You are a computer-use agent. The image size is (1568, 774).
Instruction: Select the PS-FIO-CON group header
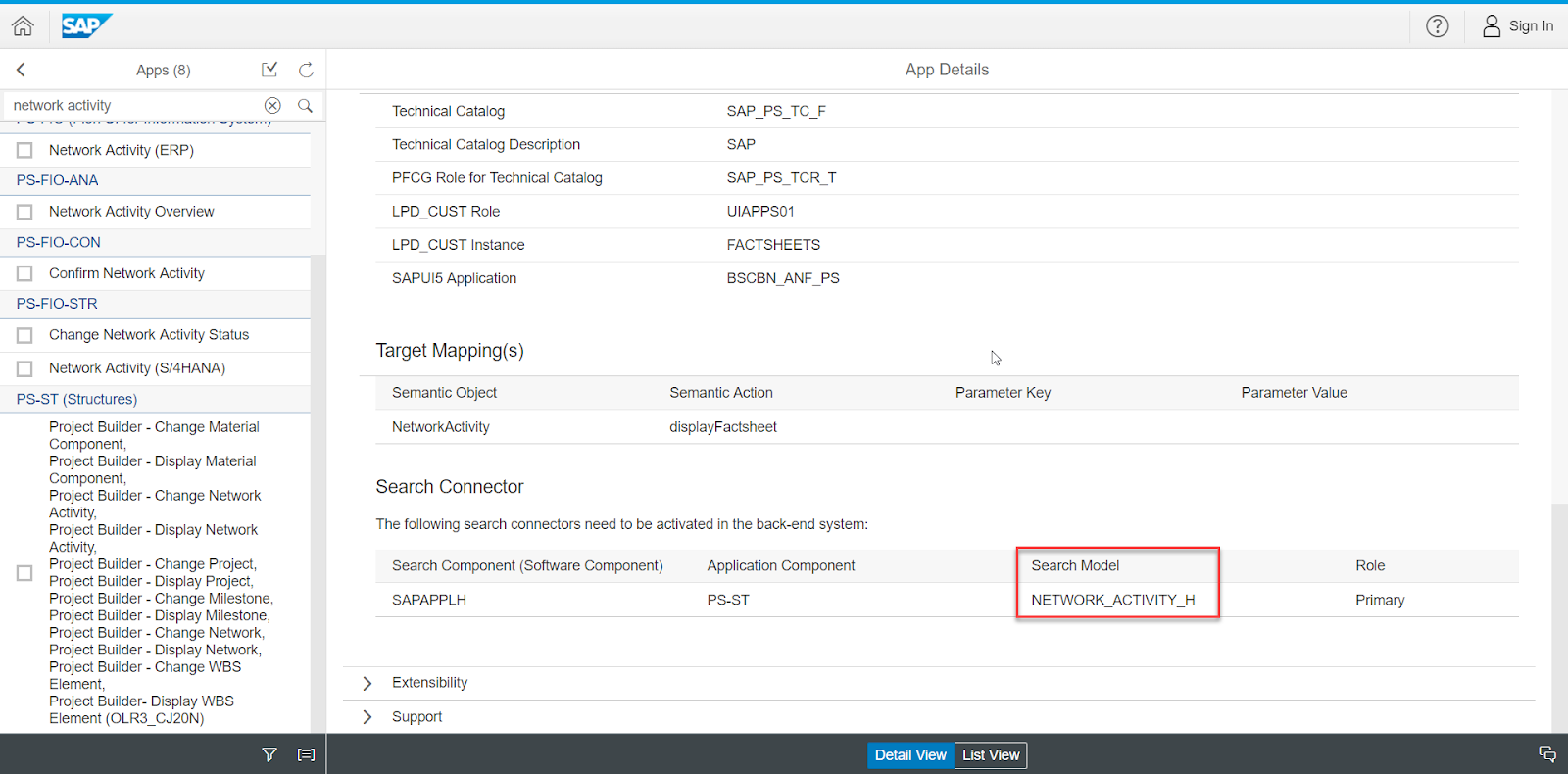click(x=155, y=242)
